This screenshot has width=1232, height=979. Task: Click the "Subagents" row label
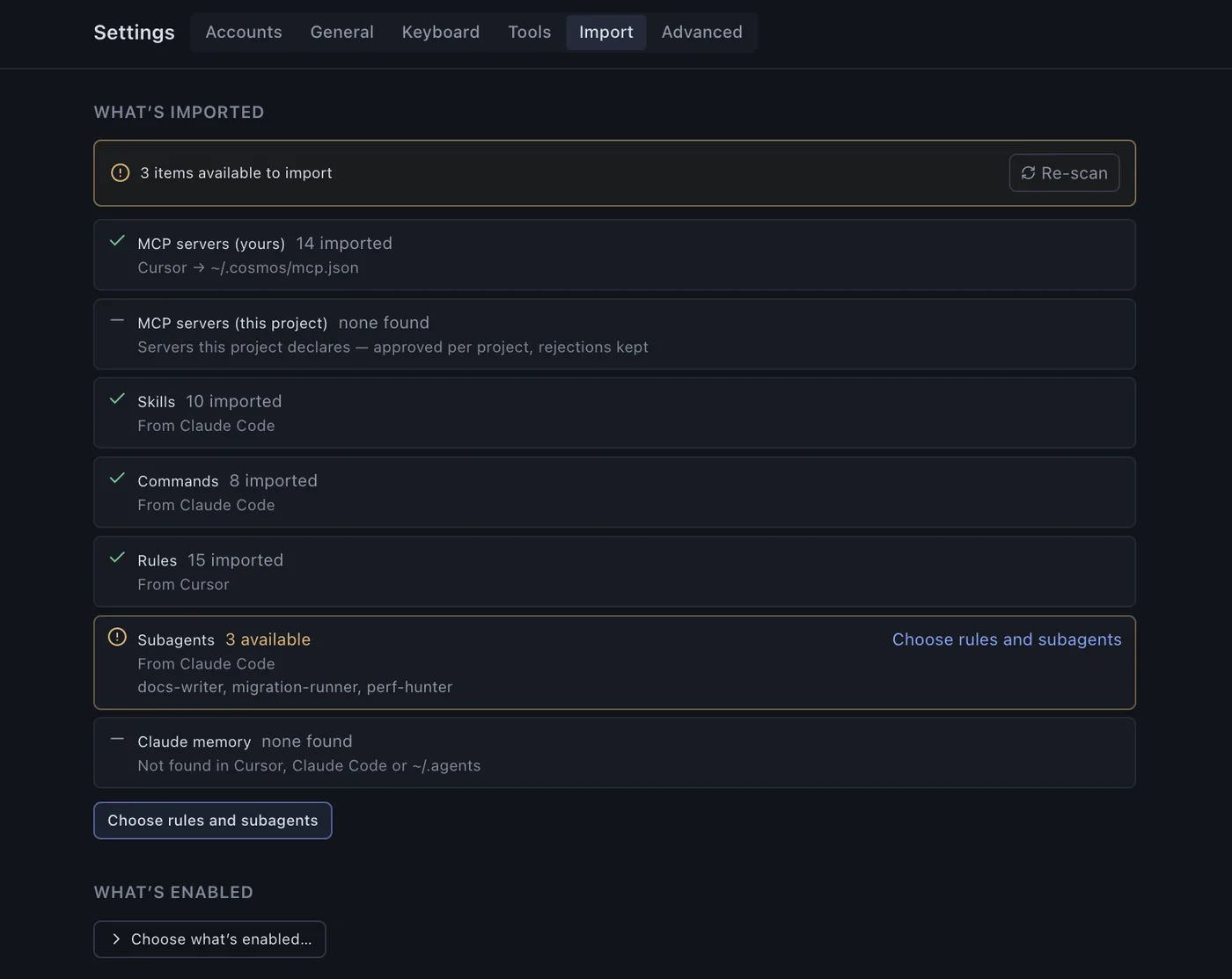point(176,640)
